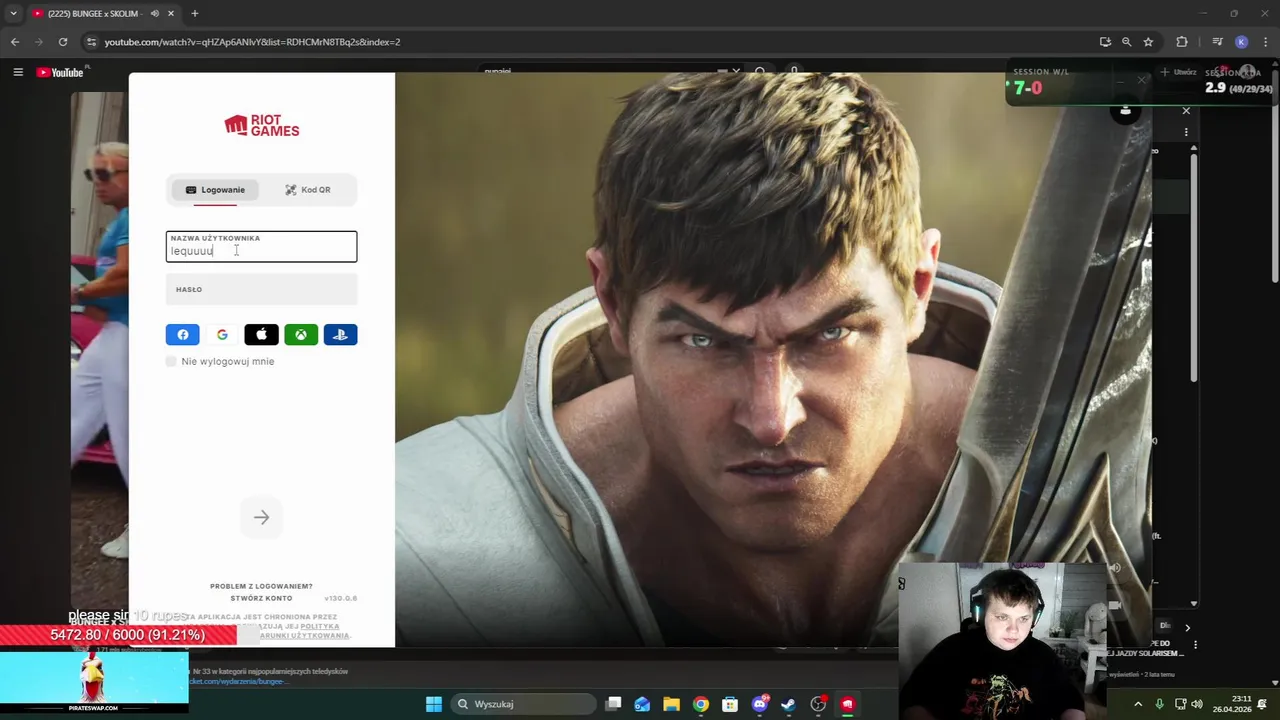1280x720 pixels.
Task: Open the Riot Client taskbar icon
Action: [847, 704]
